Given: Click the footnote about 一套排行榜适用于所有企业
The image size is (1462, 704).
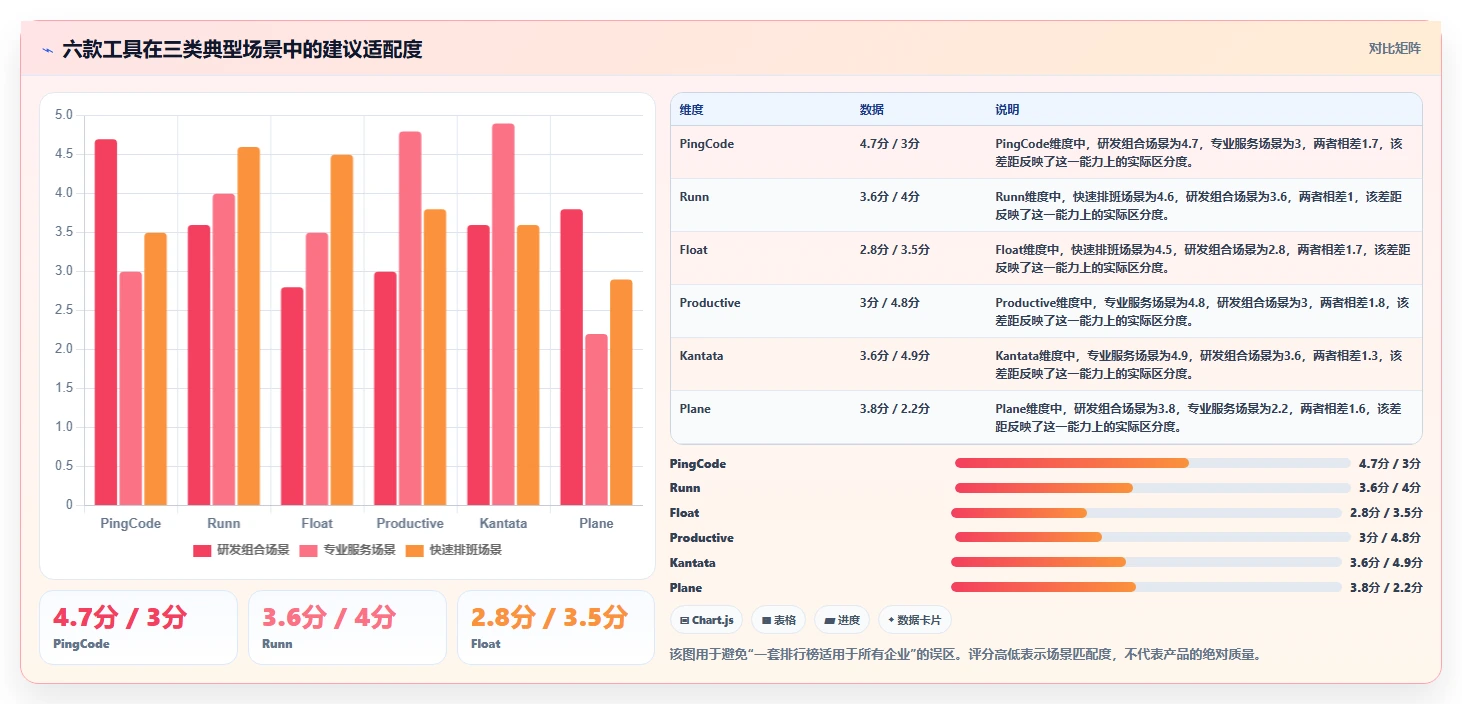Looking at the screenshot, I should 965,655.
